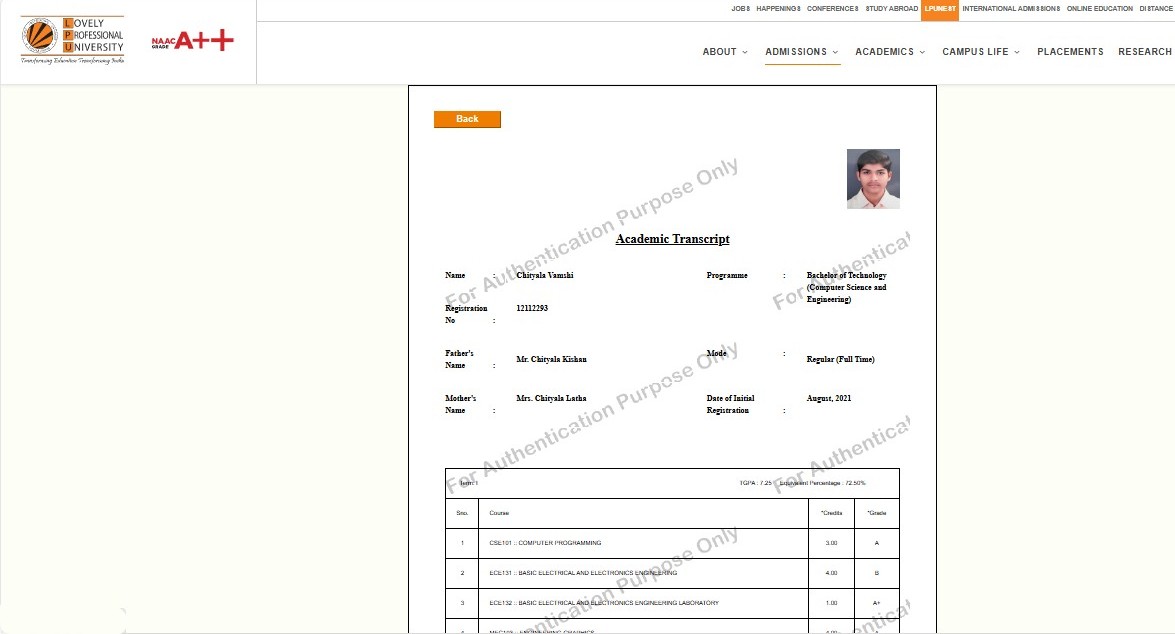This screenshot has width=1175, height=634.
Task: Click the Credits column header
Action: click(832, 513)
